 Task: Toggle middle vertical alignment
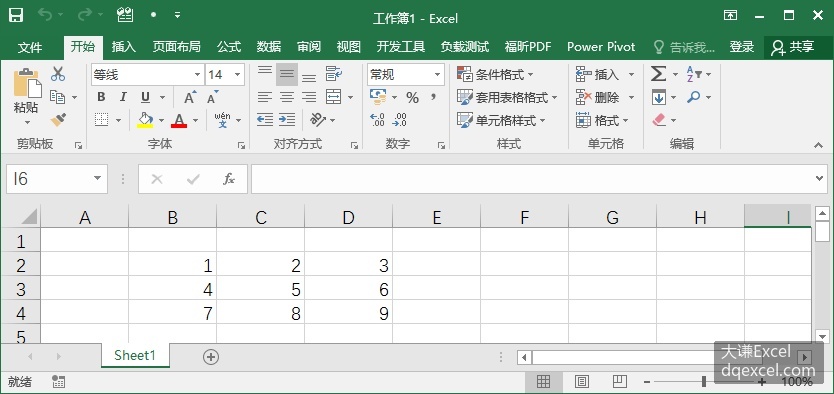(x=287, y=74)
